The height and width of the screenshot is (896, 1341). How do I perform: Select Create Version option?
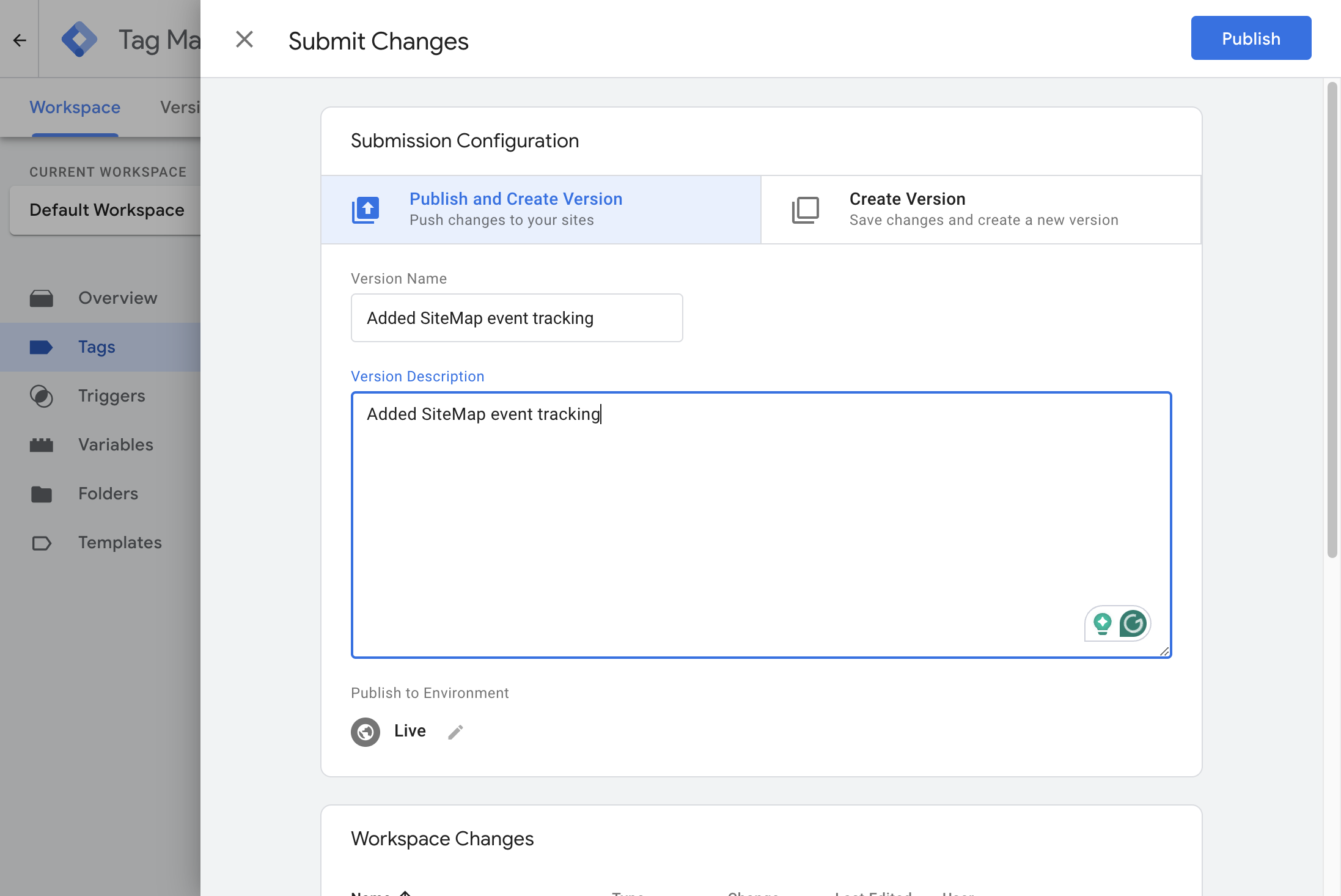tap(980, 210)
